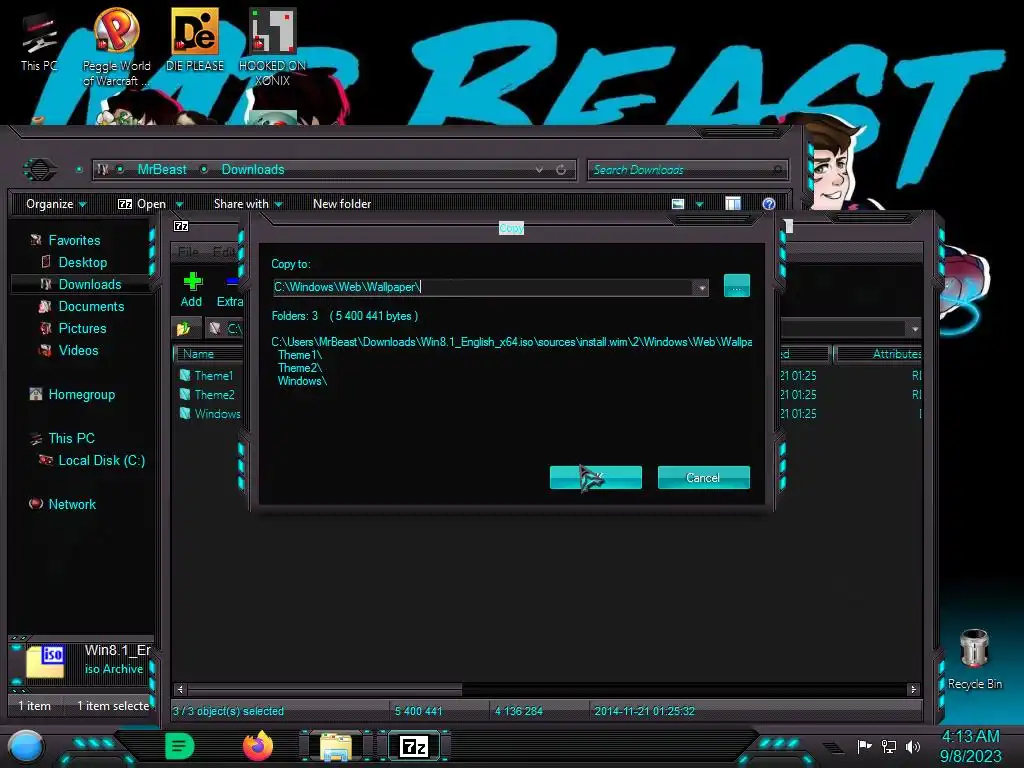Open the view options dropdown arrow
Viewport: 1024px width, 768px height.
699,204
